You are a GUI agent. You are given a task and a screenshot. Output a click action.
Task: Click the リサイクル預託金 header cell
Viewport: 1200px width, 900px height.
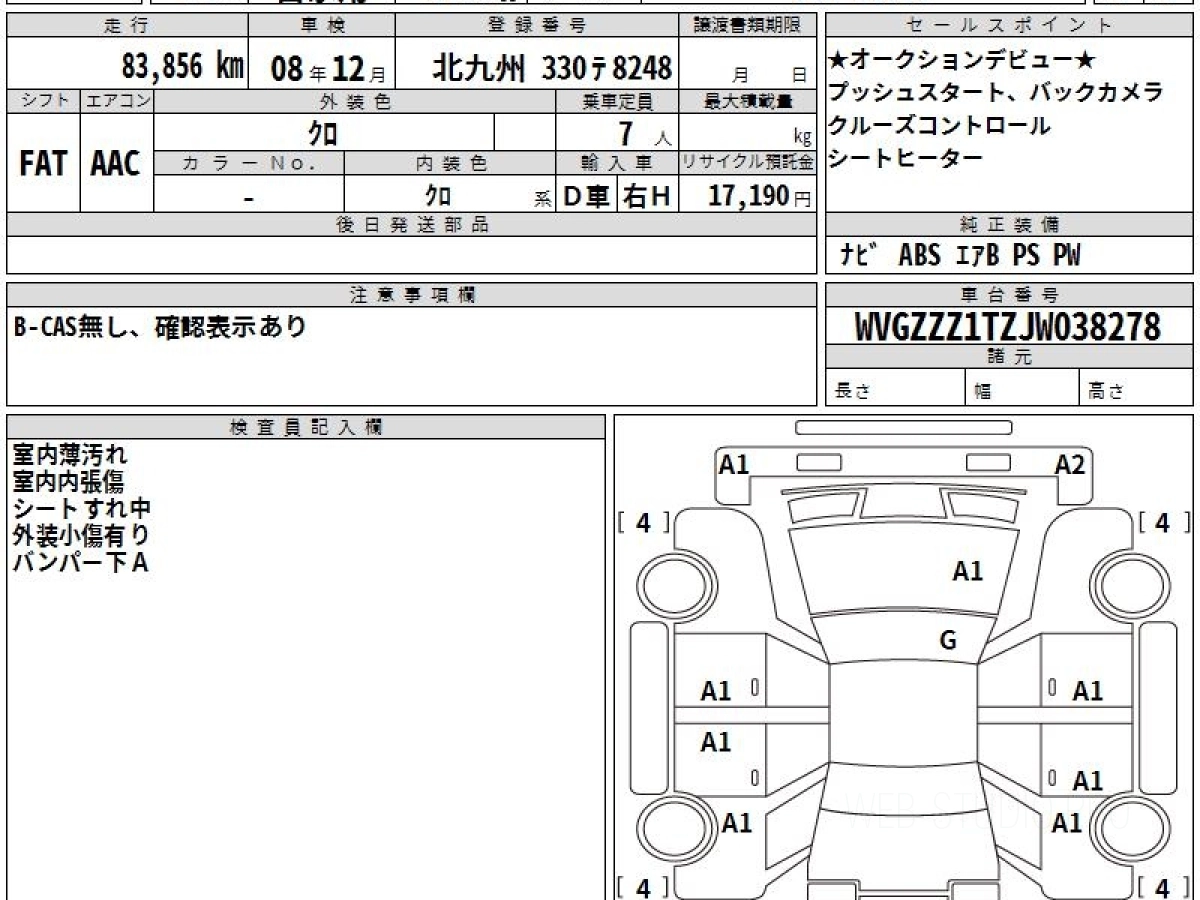[x=748, y=163]
